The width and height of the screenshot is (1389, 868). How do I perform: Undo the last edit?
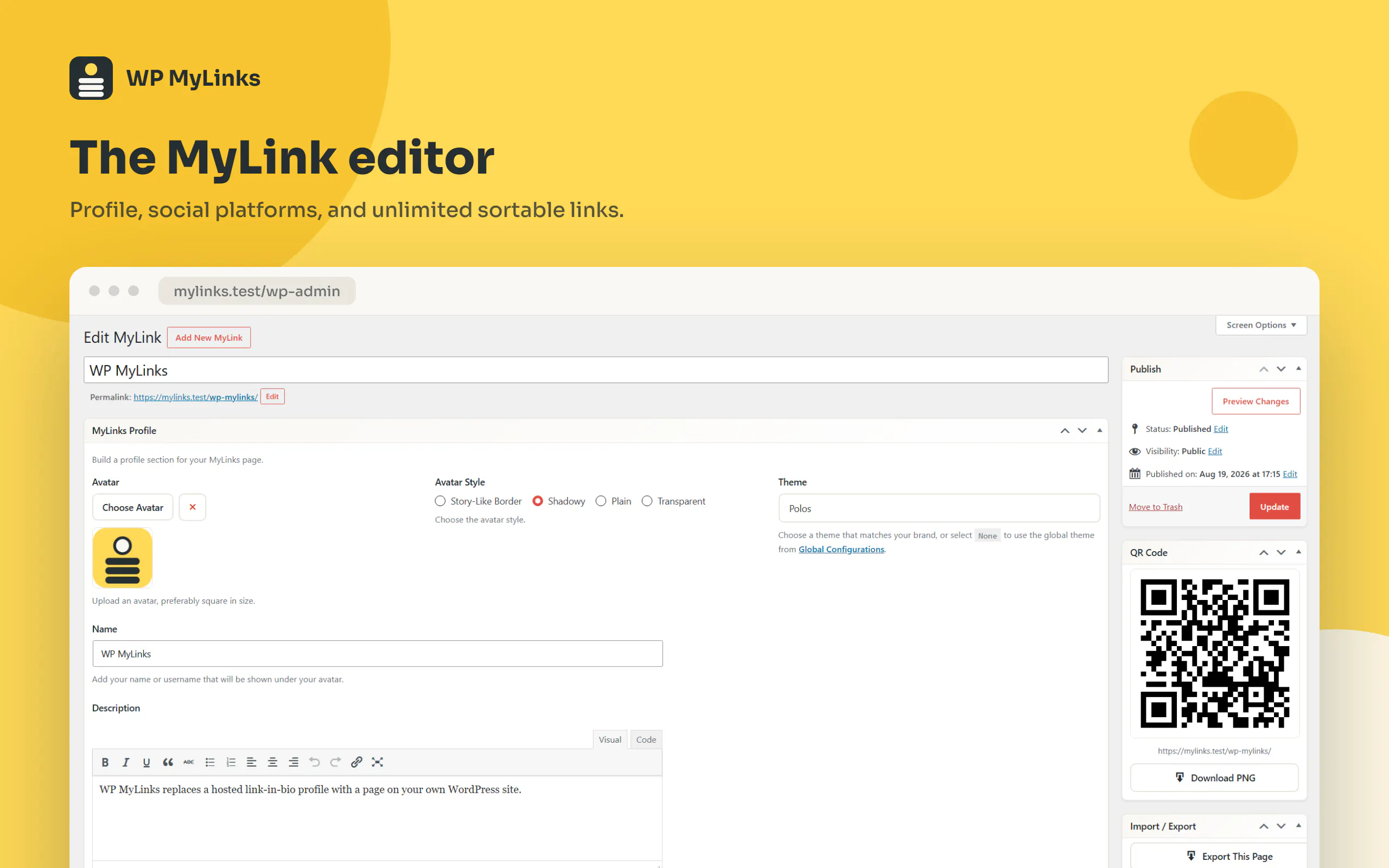tap(314, 762)
